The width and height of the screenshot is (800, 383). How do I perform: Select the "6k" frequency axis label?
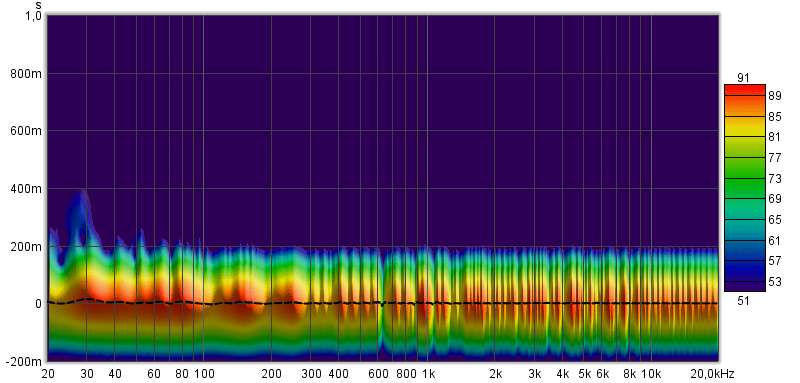click(x=603, y=373)
